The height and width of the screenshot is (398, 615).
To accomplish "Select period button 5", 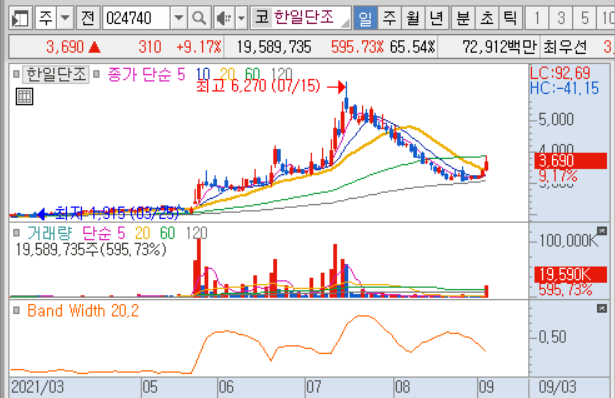I will pos(585,18).
